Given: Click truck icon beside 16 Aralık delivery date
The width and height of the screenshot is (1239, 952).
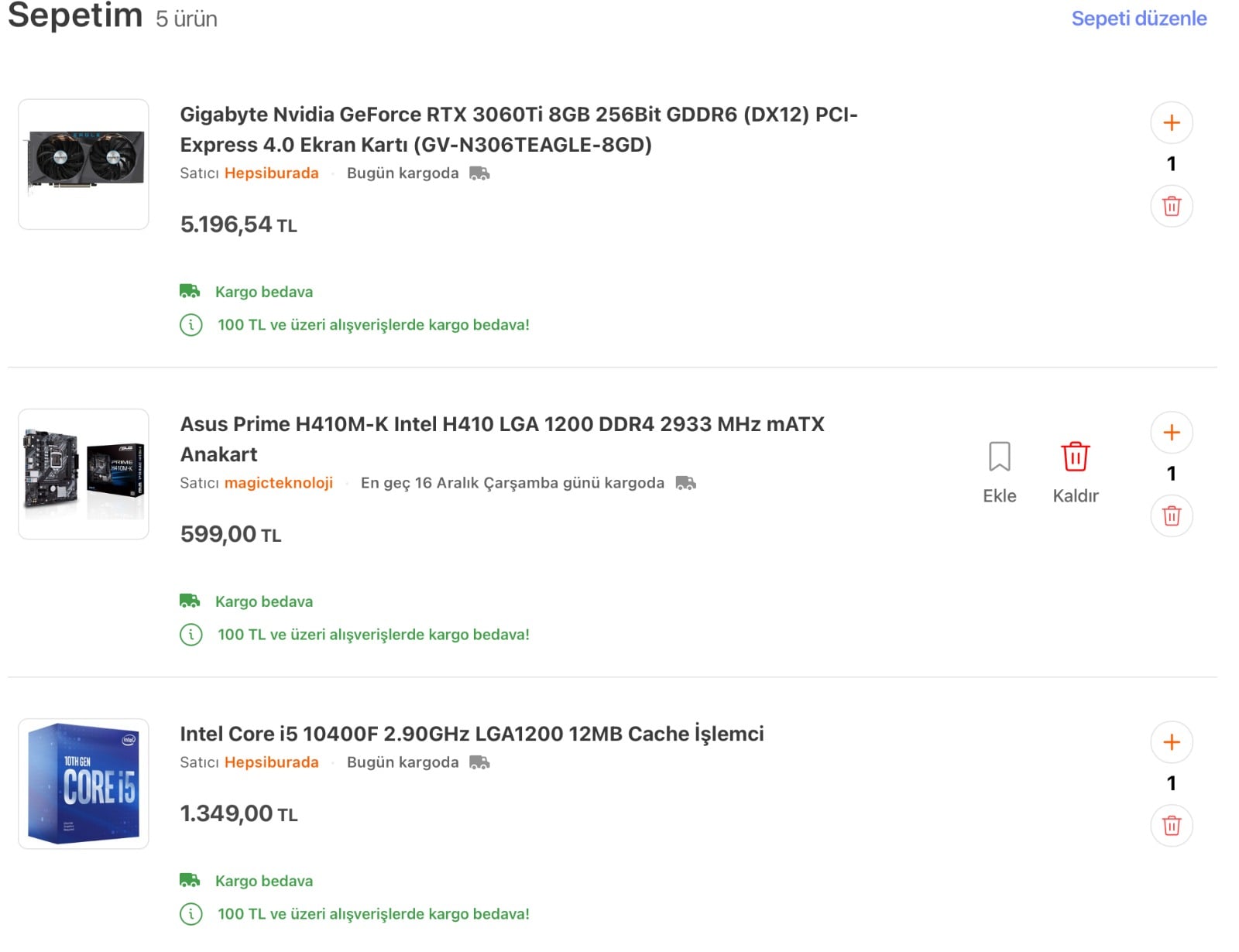Looking at the screenshot, I should [685, 483].
